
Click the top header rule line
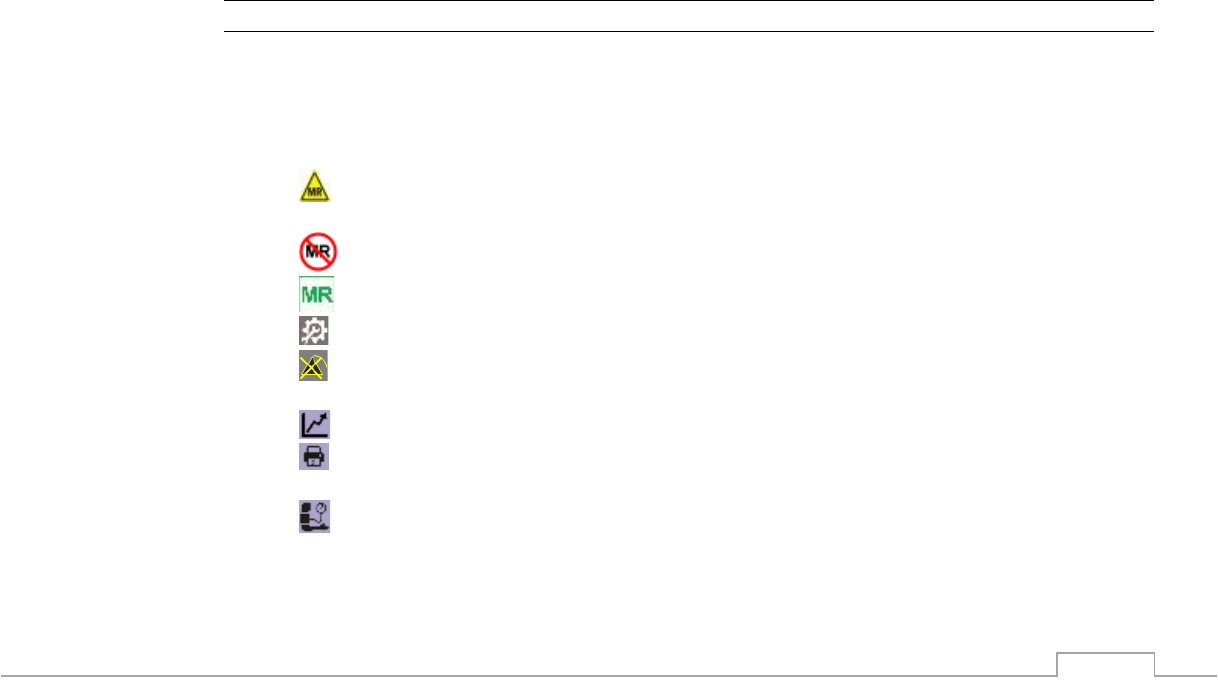(688, 1)
